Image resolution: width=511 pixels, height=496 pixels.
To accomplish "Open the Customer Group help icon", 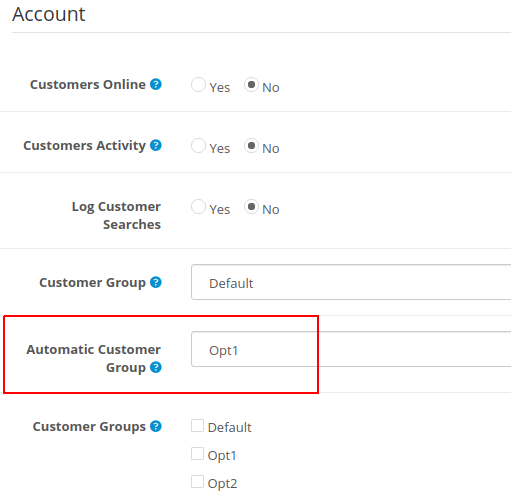I will pos(156,282).
